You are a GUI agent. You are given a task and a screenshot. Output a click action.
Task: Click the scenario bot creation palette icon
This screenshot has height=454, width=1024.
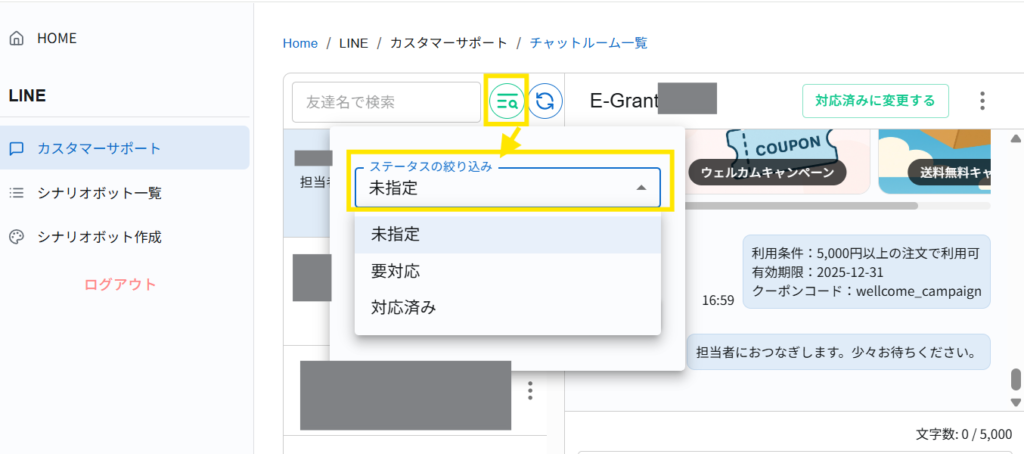point(16,237)
